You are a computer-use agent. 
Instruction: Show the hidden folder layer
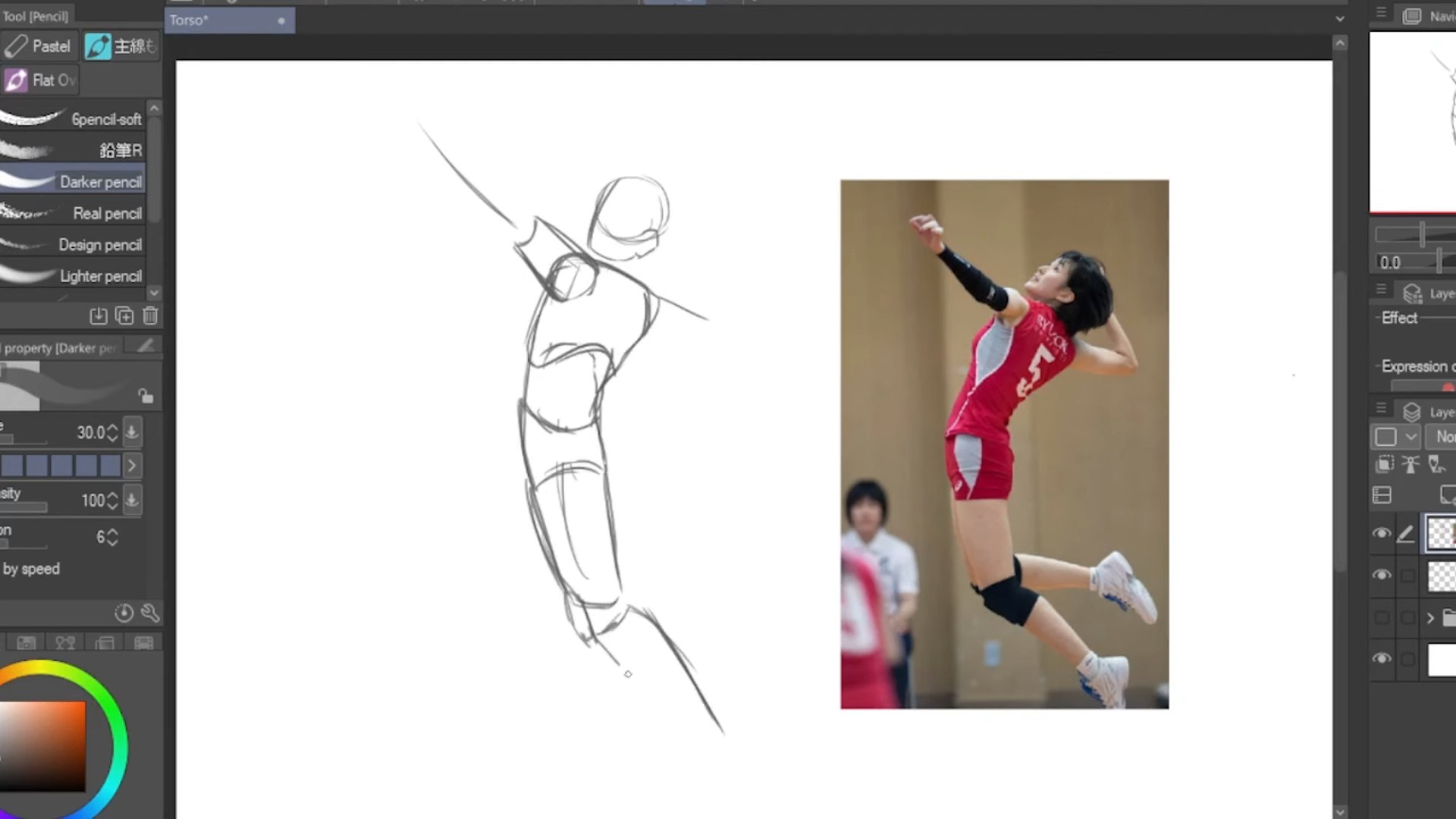[x=1382, y=617]
